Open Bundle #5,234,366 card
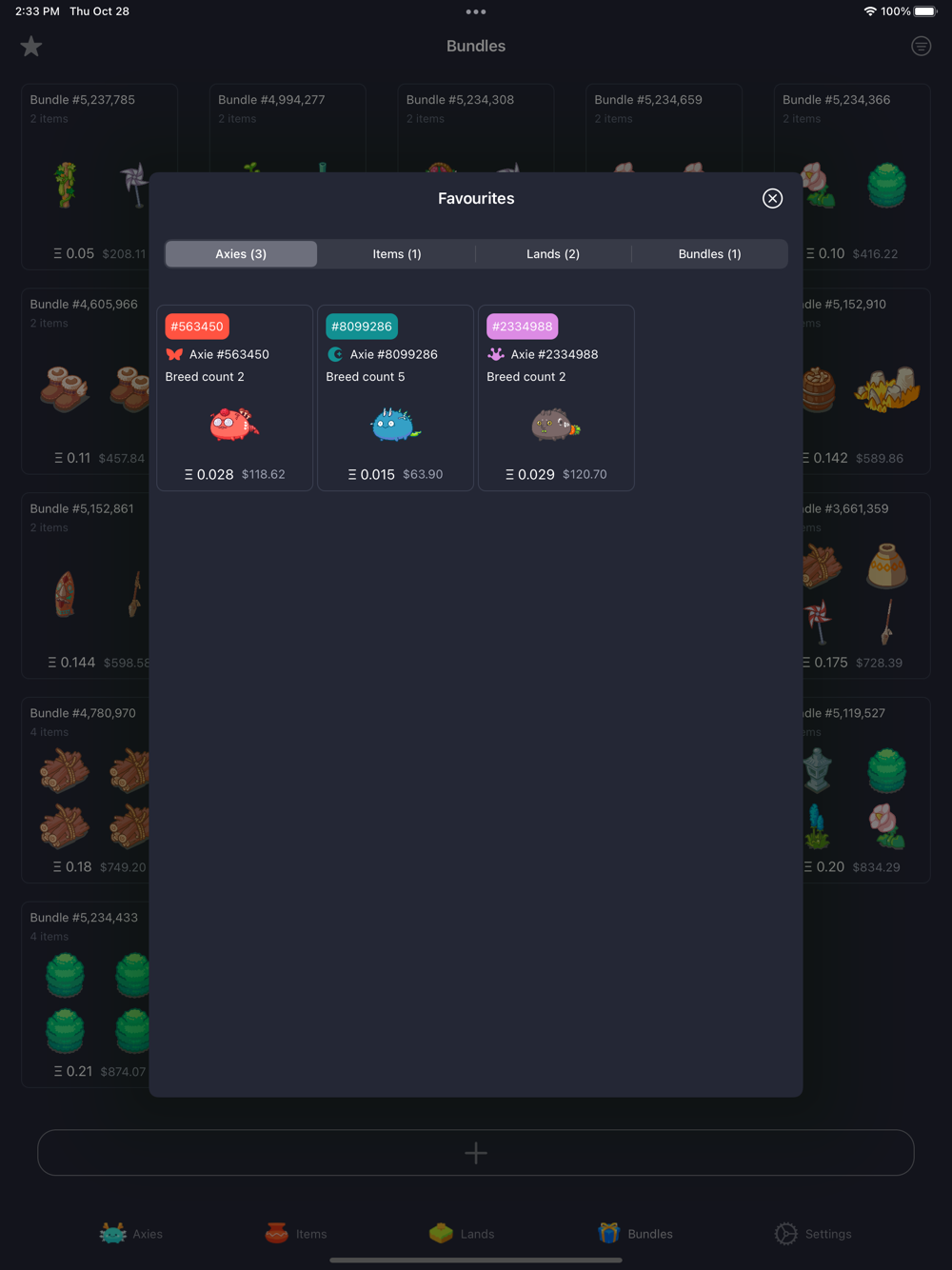This screenshot has width=952, height=1270. click(852, 177)
